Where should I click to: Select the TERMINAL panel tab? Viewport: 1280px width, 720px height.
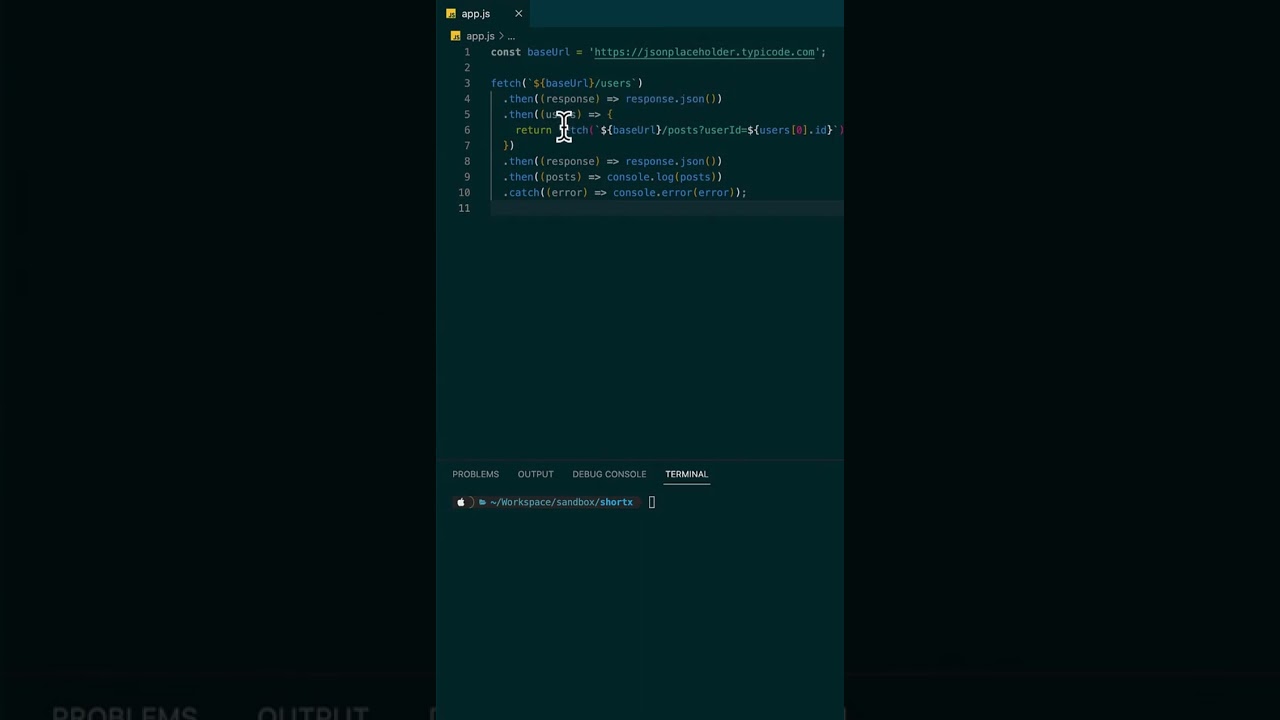pos(686,474)
